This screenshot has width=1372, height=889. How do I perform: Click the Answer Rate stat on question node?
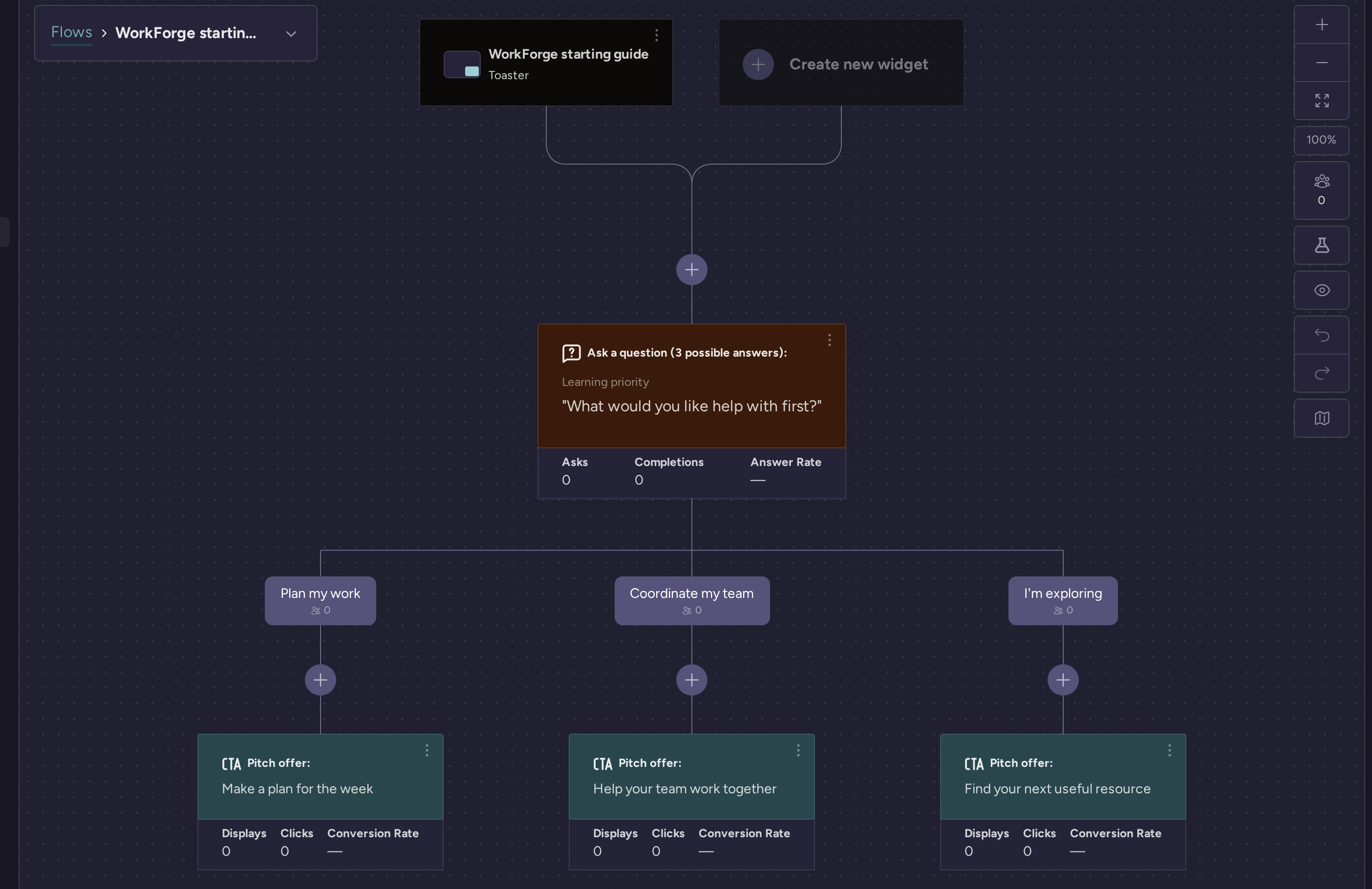pos(786,471)
